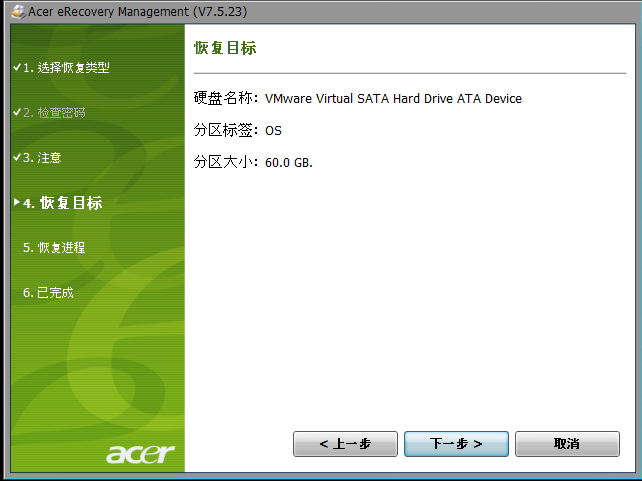This screenshot has width=642, height=481.
Task: Click the 硬盘名称 label
Action: [x=225, y=98]
